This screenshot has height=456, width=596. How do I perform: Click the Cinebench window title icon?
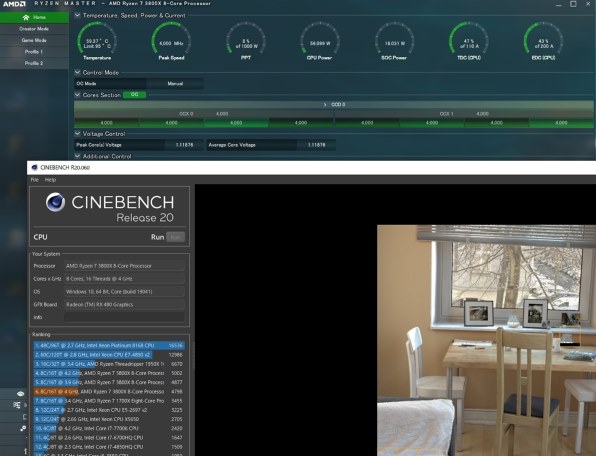(x=35, y=167)
